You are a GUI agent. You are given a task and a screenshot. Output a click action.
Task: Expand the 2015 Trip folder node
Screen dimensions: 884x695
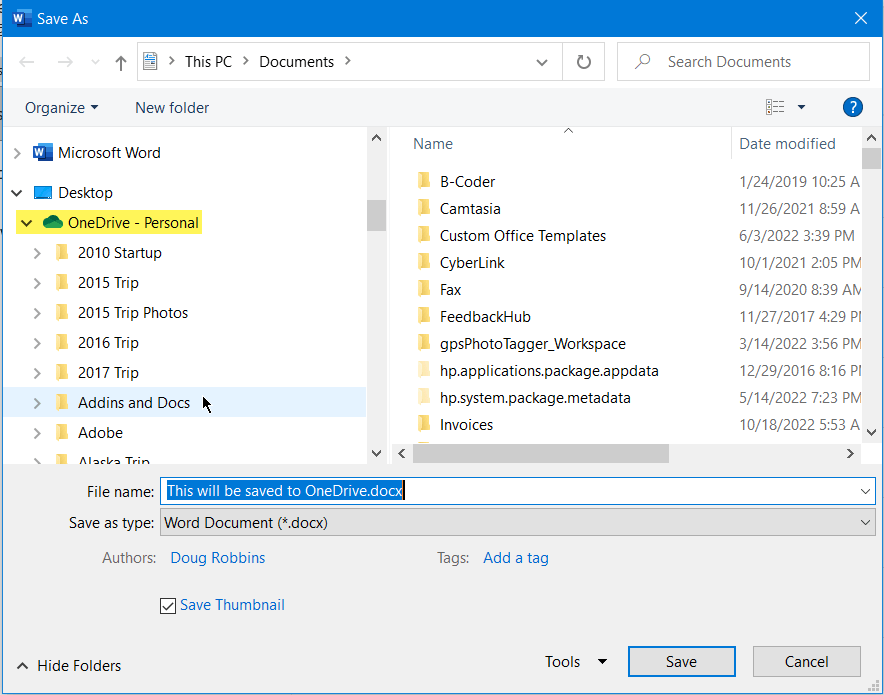(x=37, y=283)
